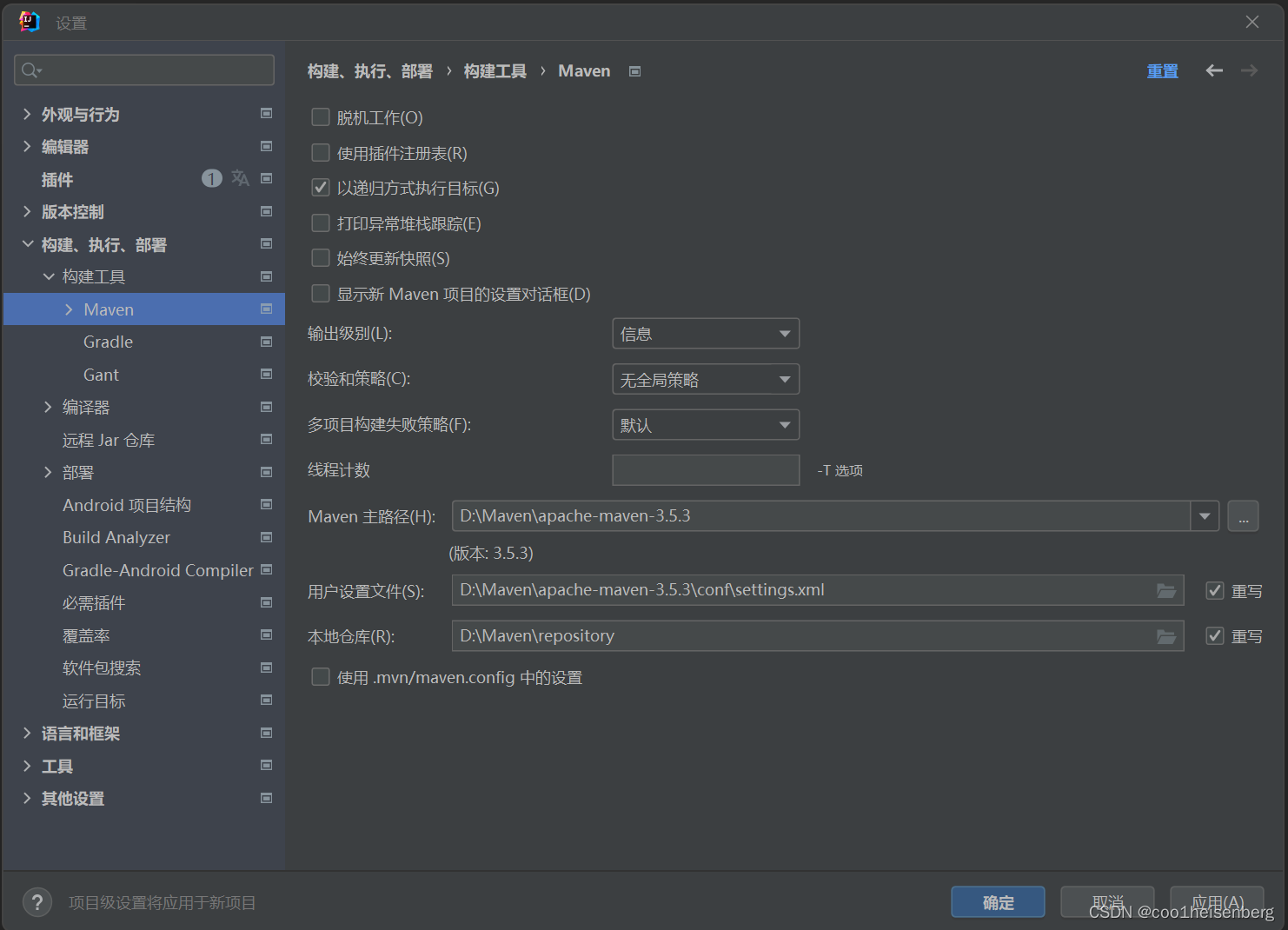Viewport: 1288px width, 930px height.
Task: Click the ... browse button for Maven home
Action: pos(1243,516)
